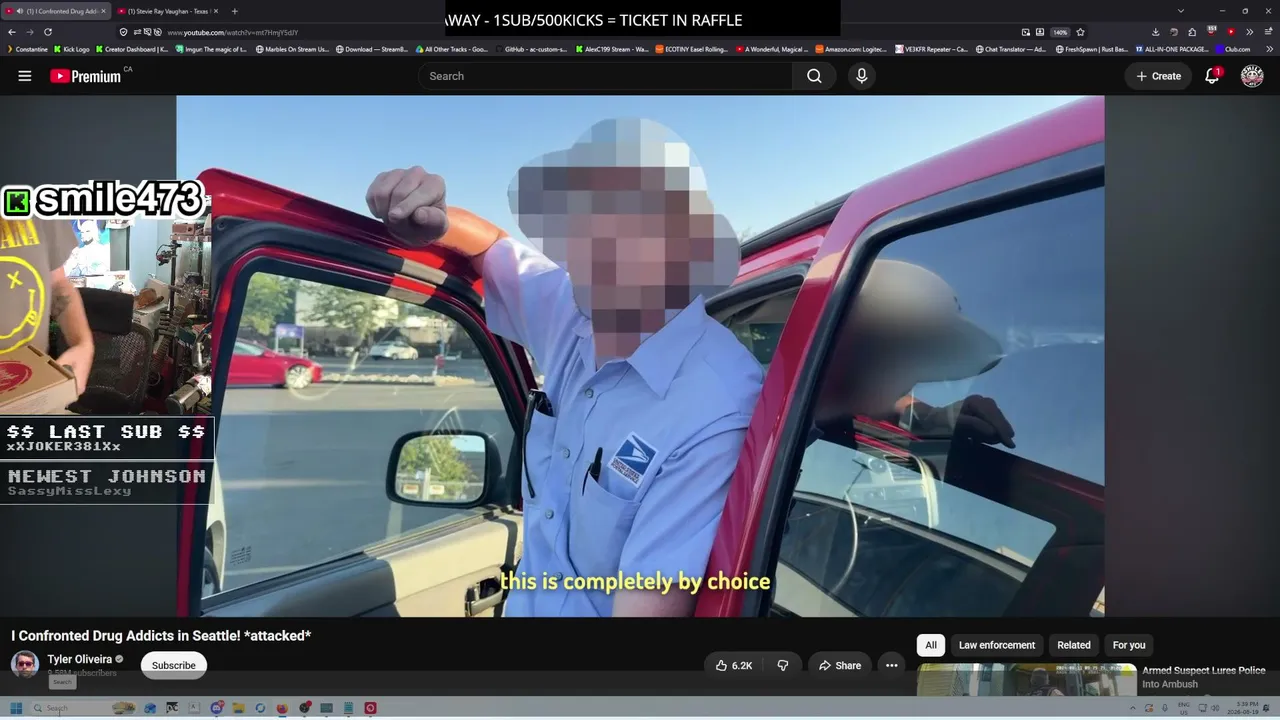Switch to Stevie Ray Vaughan tab
Image resolution: width=1280 pixels, height=720 pixels.
167,11
